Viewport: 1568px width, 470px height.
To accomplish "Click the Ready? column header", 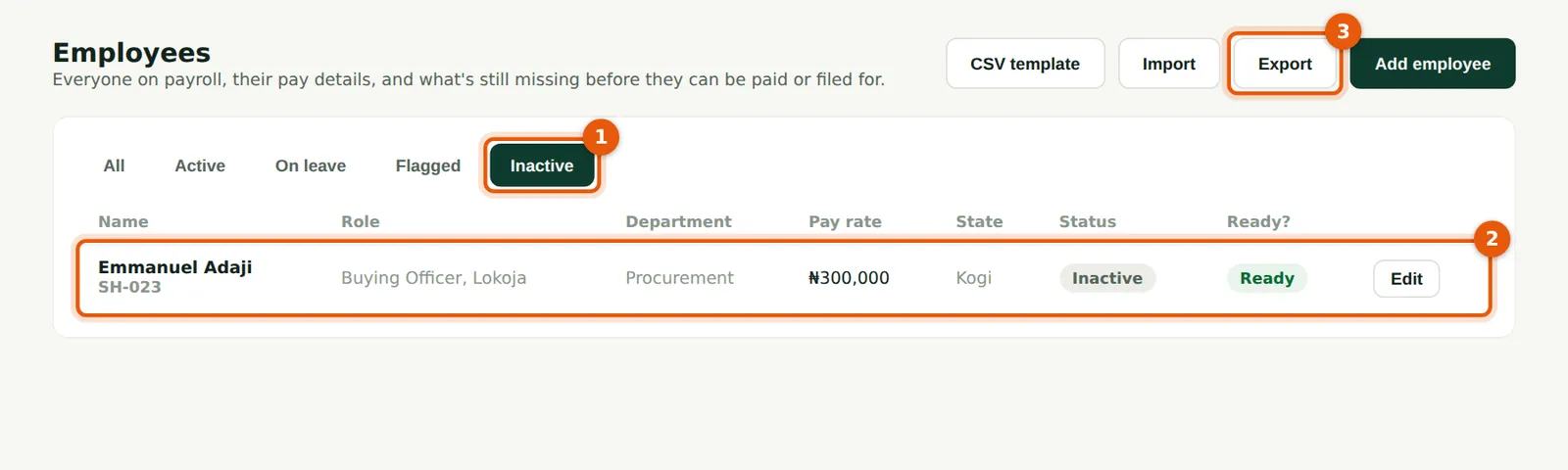I will (x=1258, y=221).
